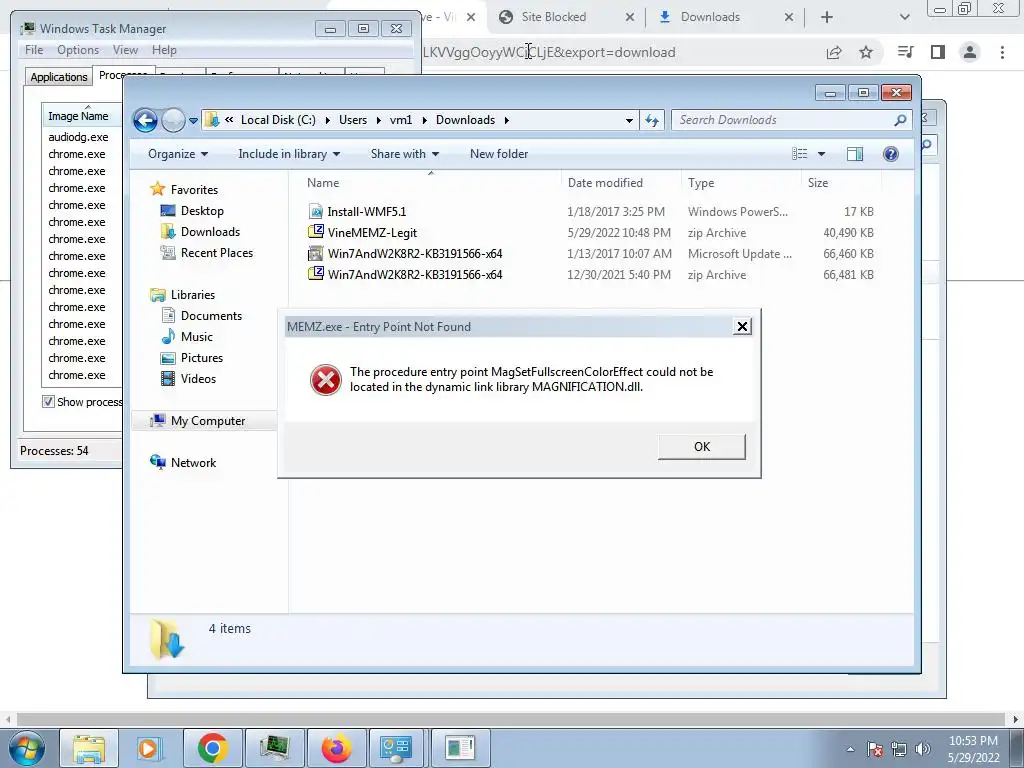Open Videos library
Viewport: 1024px width, 768px height.
point(198,379)
